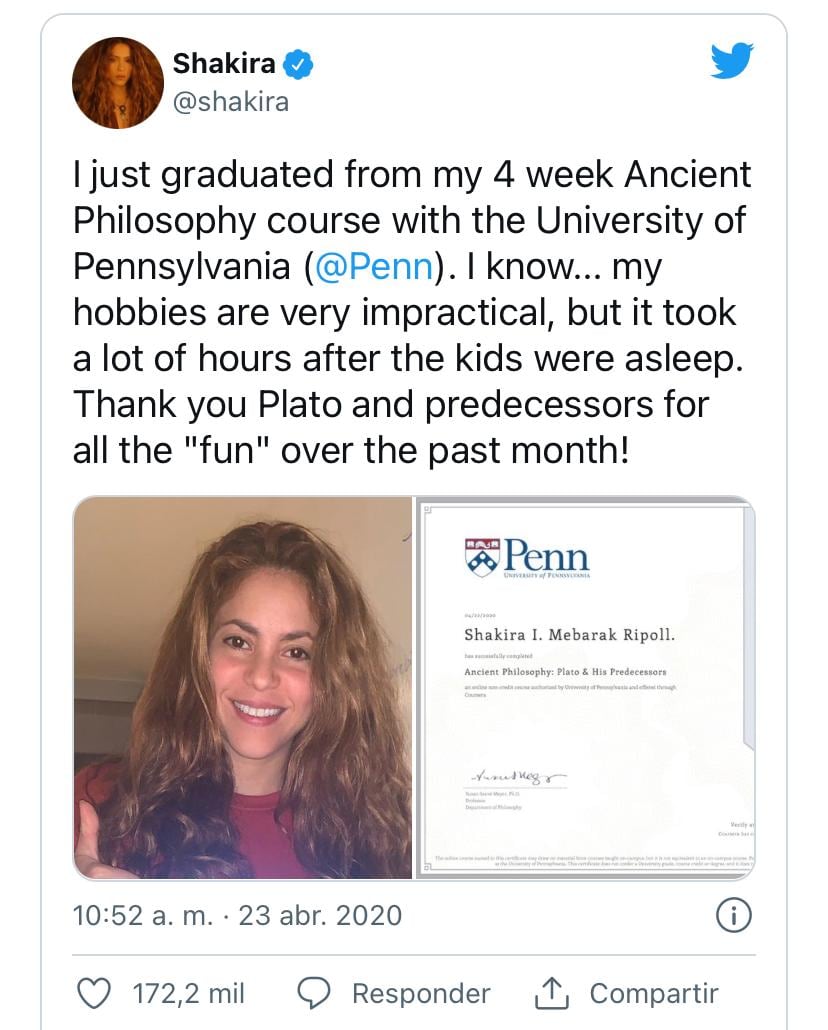Screen dimensions: 828x1030
Task: Click the Penn shield logo on certificate
Action: coord(481,557)
